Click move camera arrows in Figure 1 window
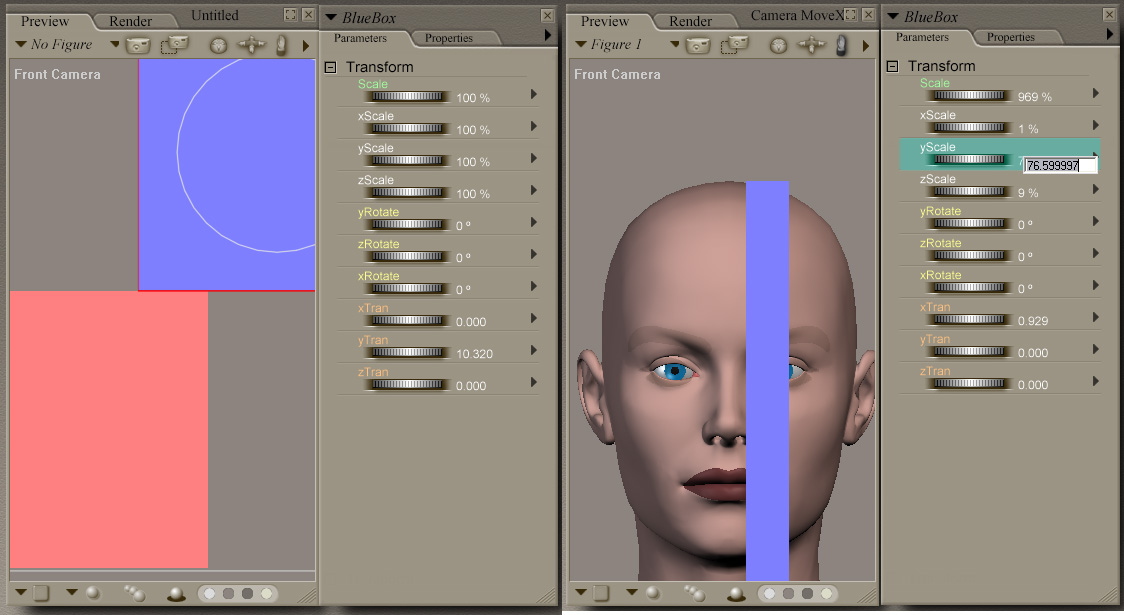1124x615 pixels. coord(811,45)
